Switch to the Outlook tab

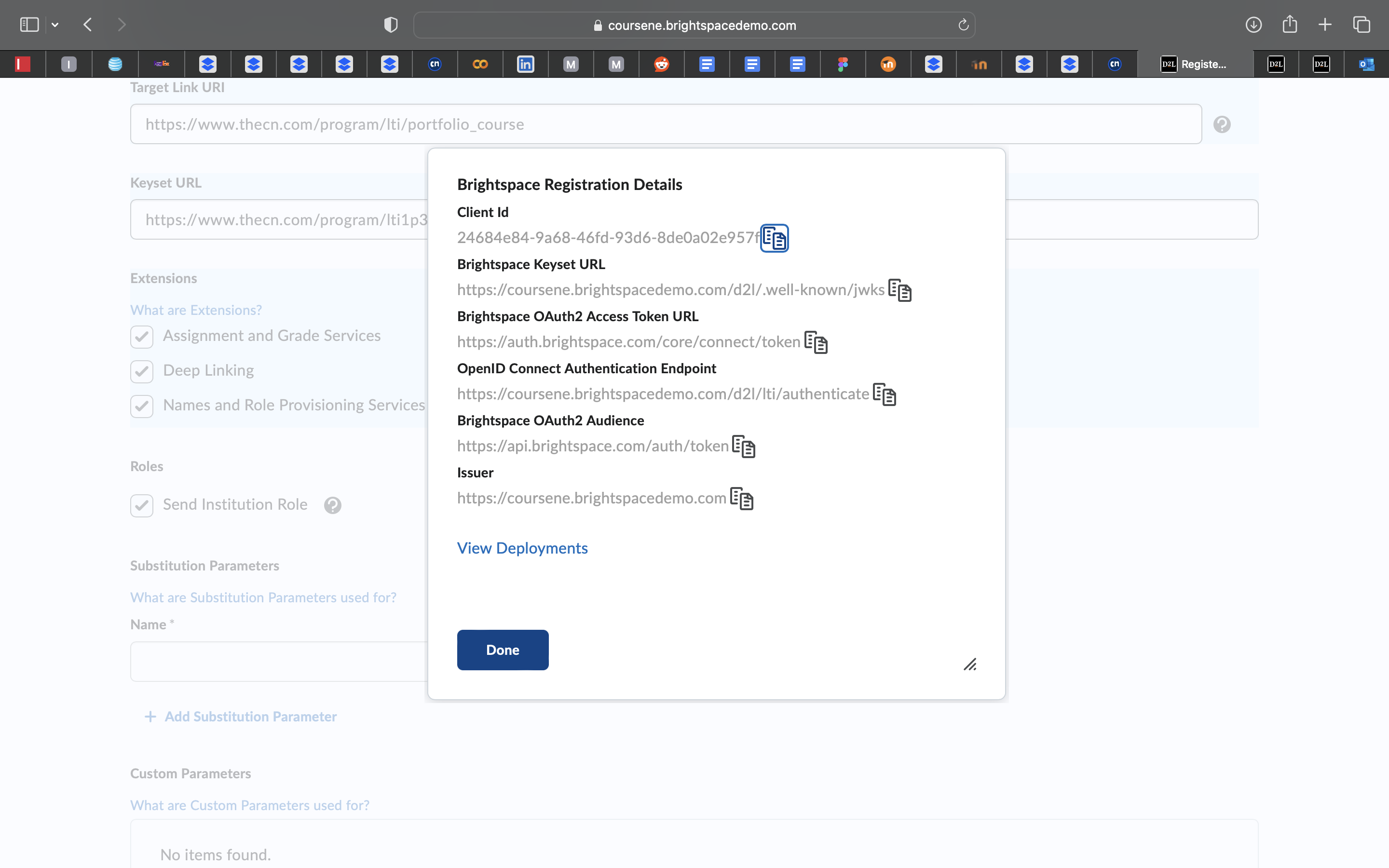pos(1367,64)
